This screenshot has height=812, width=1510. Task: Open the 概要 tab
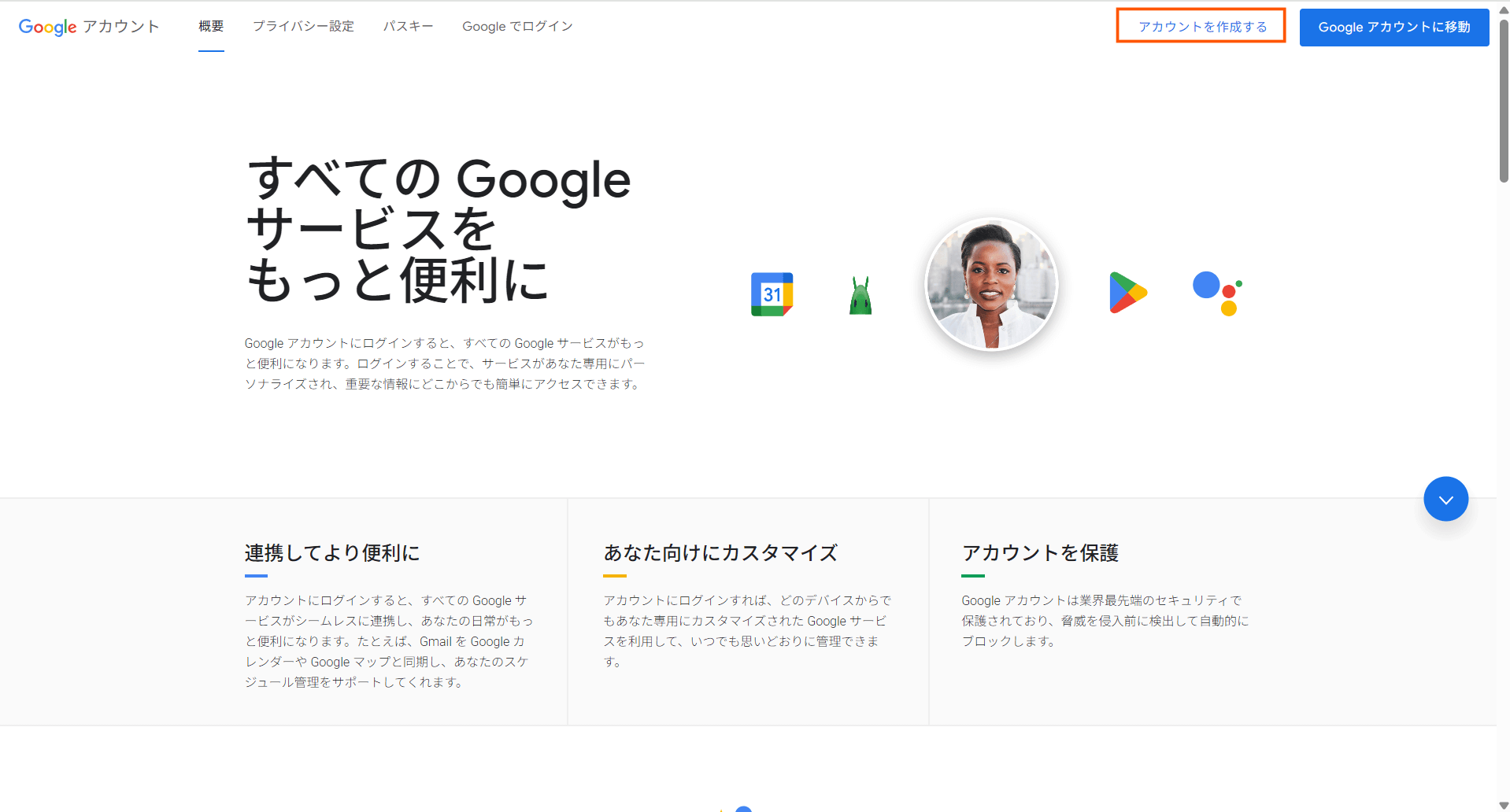click(211, 27)
